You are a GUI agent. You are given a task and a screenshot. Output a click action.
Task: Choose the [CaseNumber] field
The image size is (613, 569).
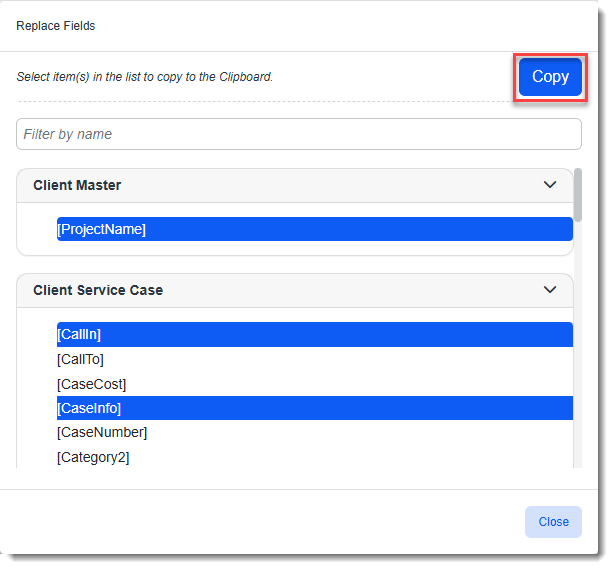coord(102,432)
